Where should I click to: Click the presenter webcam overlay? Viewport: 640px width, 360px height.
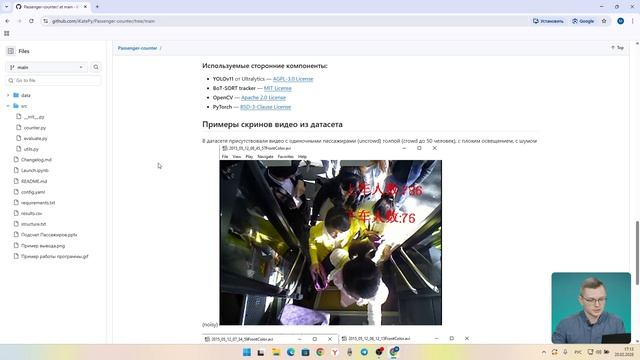tap(591, 308)
